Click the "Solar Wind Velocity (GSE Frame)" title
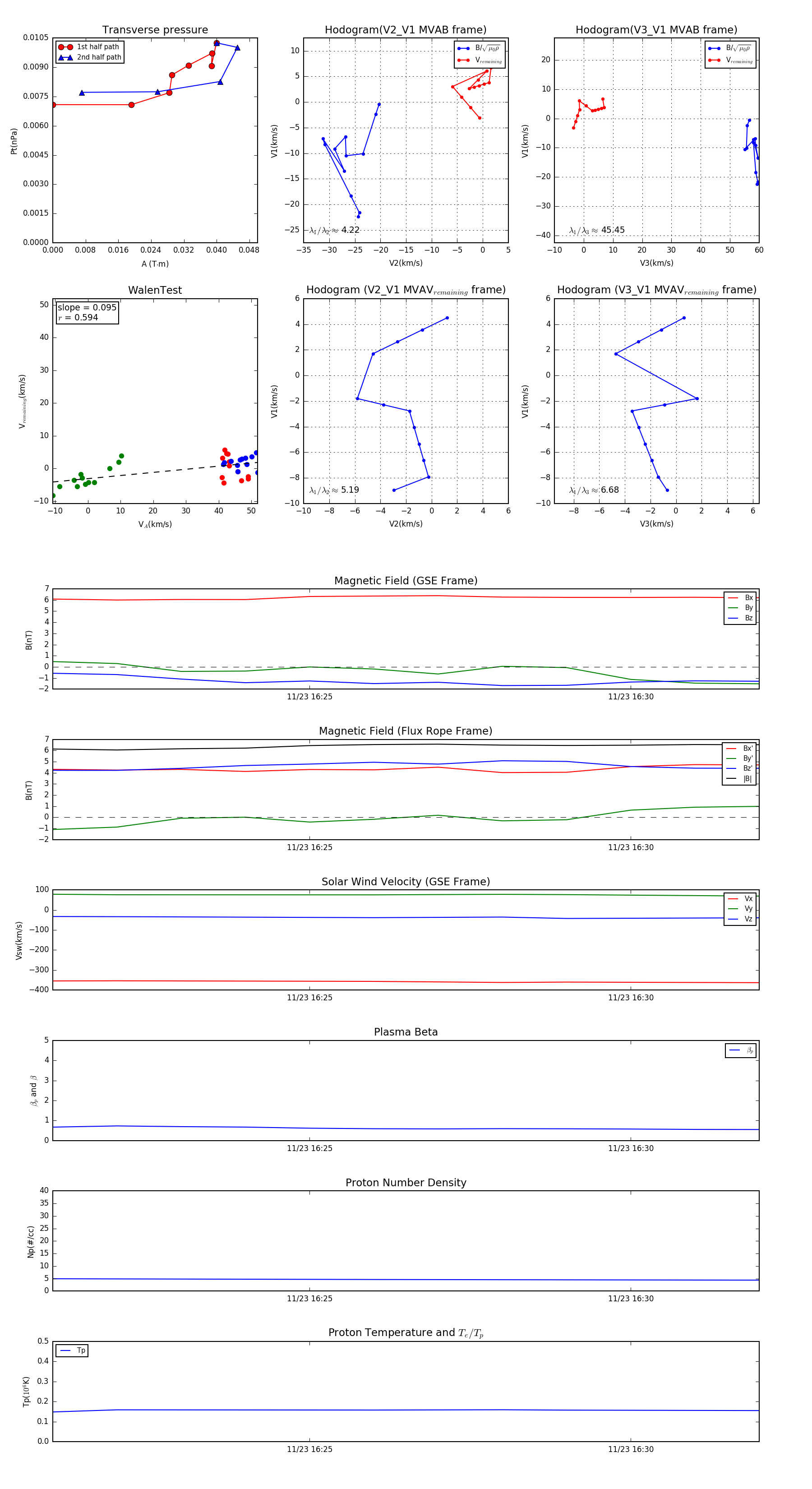This screenshot has width=812, height=1489. [406, 882]
